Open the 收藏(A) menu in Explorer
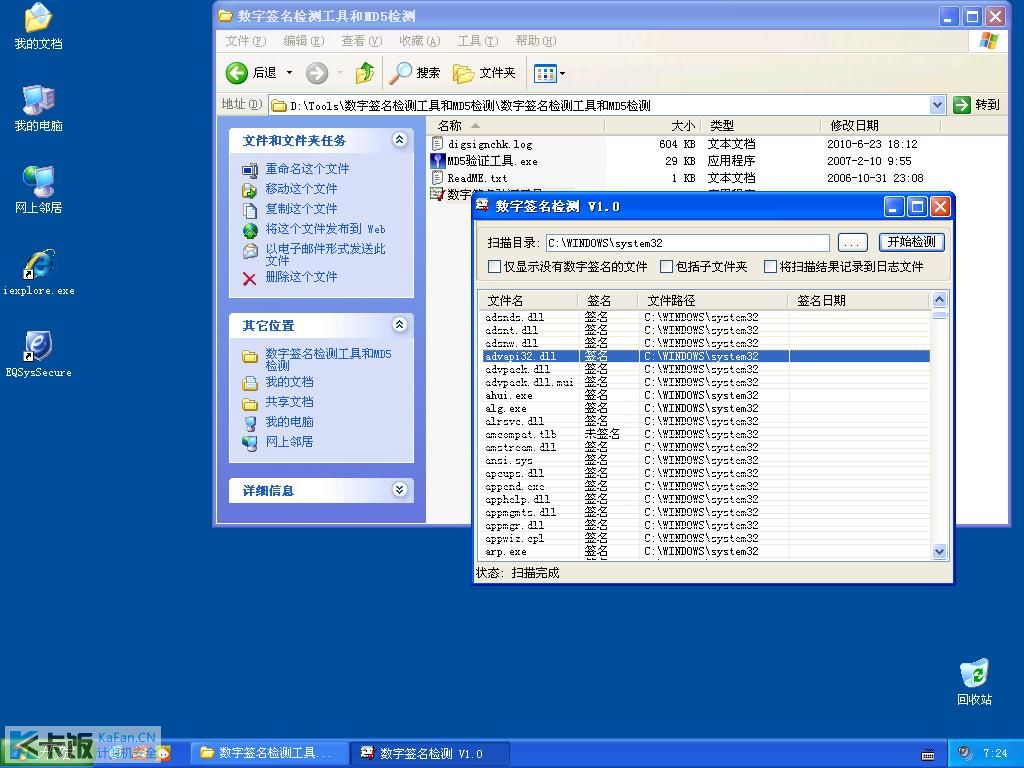 point(420,40)
